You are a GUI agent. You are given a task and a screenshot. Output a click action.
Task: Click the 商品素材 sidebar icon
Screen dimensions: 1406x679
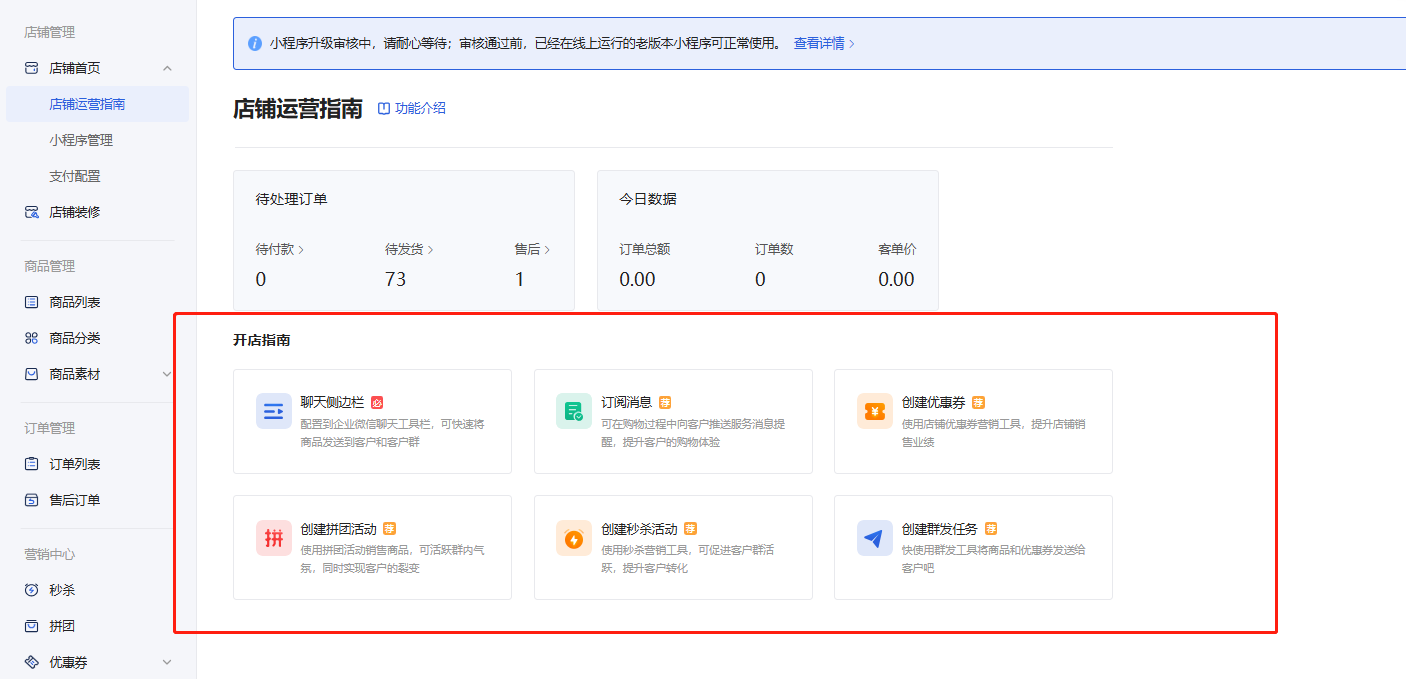click(x=31, y=374)
